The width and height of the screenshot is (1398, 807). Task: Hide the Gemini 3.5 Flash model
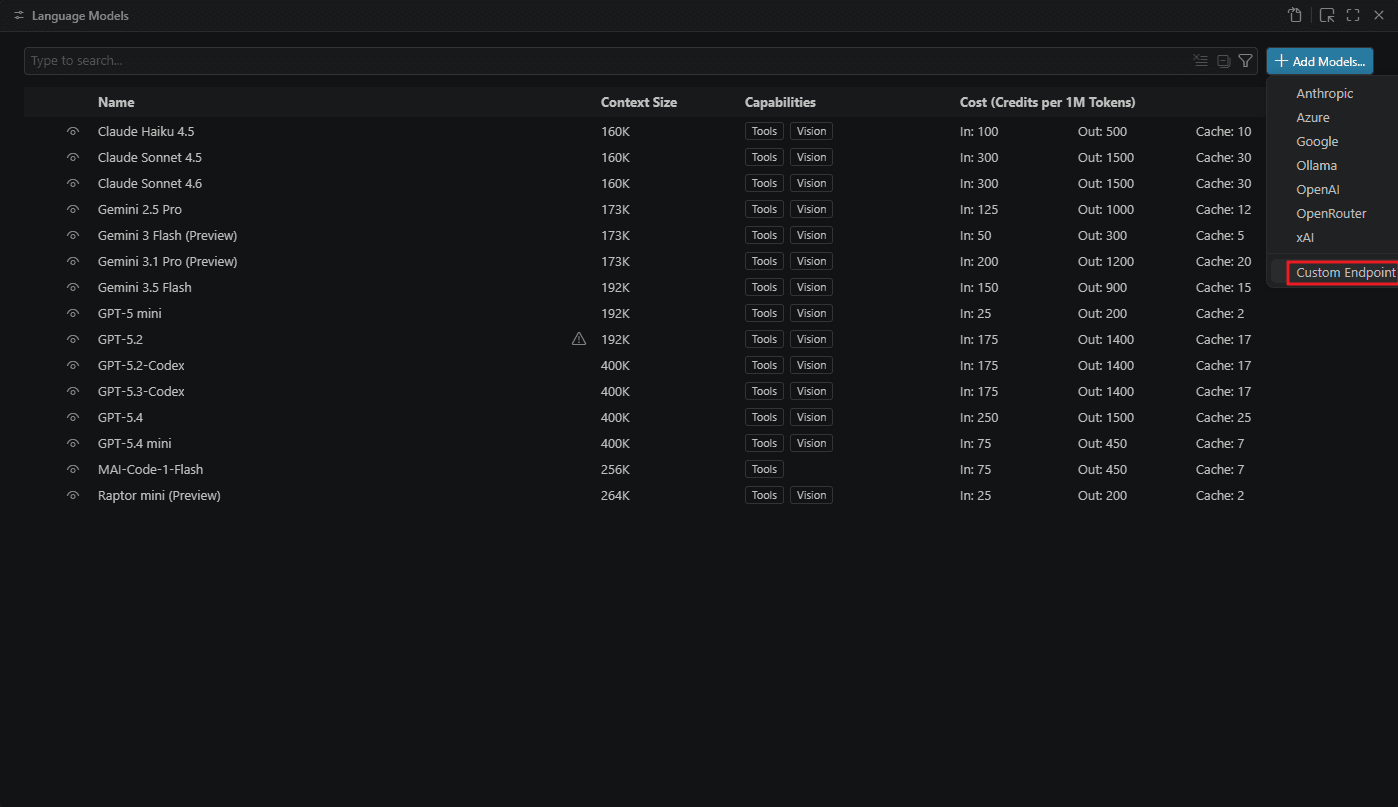(x=73, y=287)
